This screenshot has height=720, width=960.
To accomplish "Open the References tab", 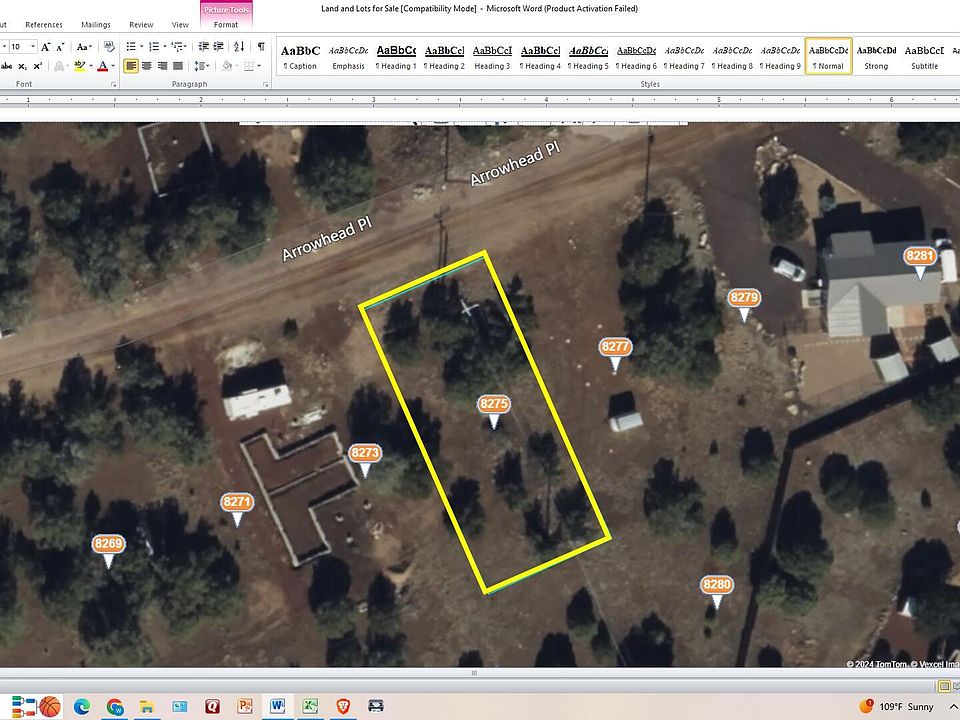I will tap(43, 24).
